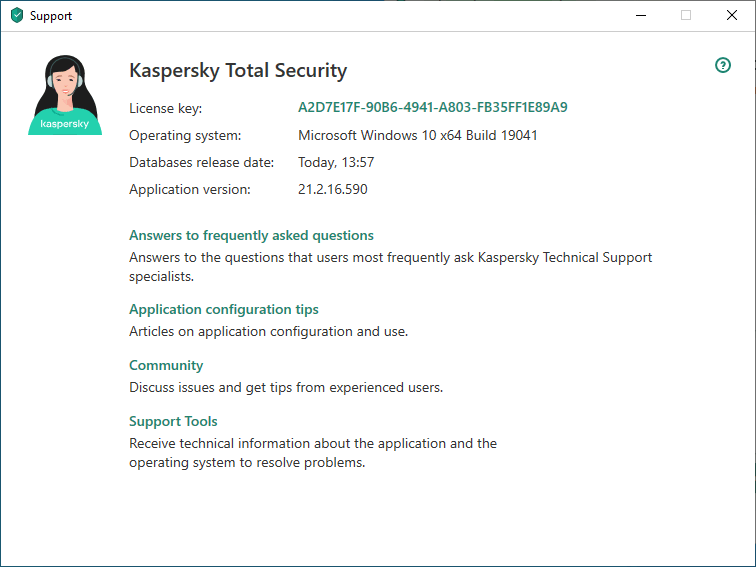The height and width of the screenshot is (567, 756).
Task: Click the disabled maximize window button
Action: pos(685,16)
